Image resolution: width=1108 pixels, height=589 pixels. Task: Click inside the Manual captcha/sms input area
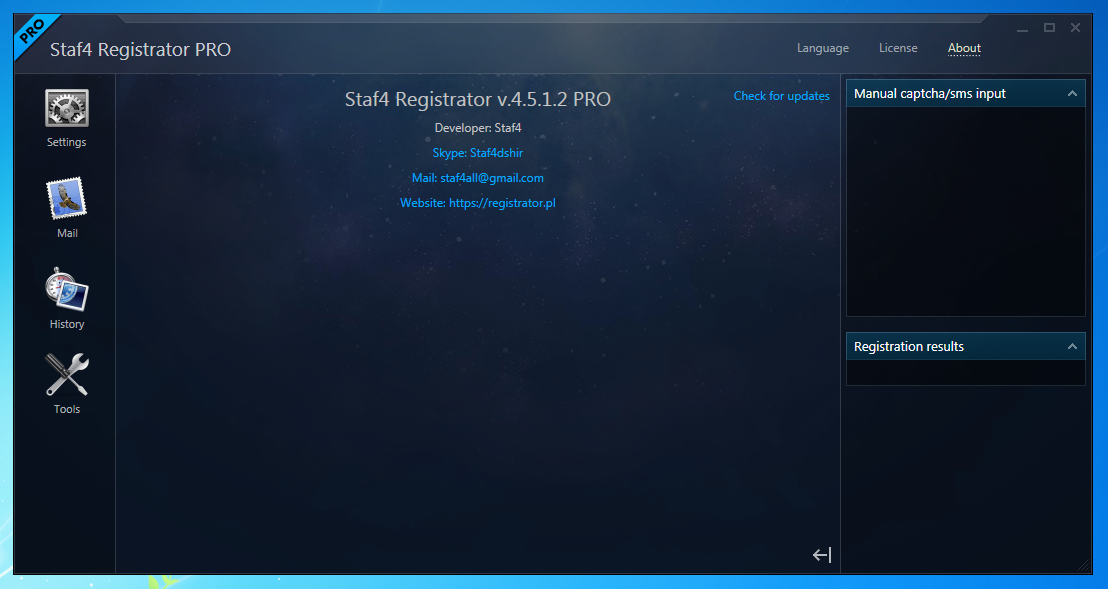[965, 210]
